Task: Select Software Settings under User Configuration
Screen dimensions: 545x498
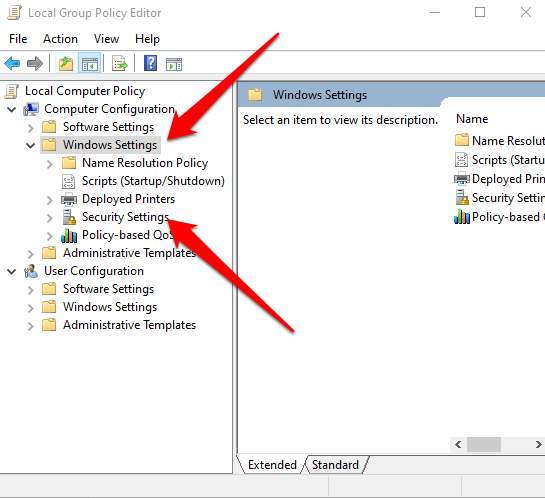Action: coord(108,289)
